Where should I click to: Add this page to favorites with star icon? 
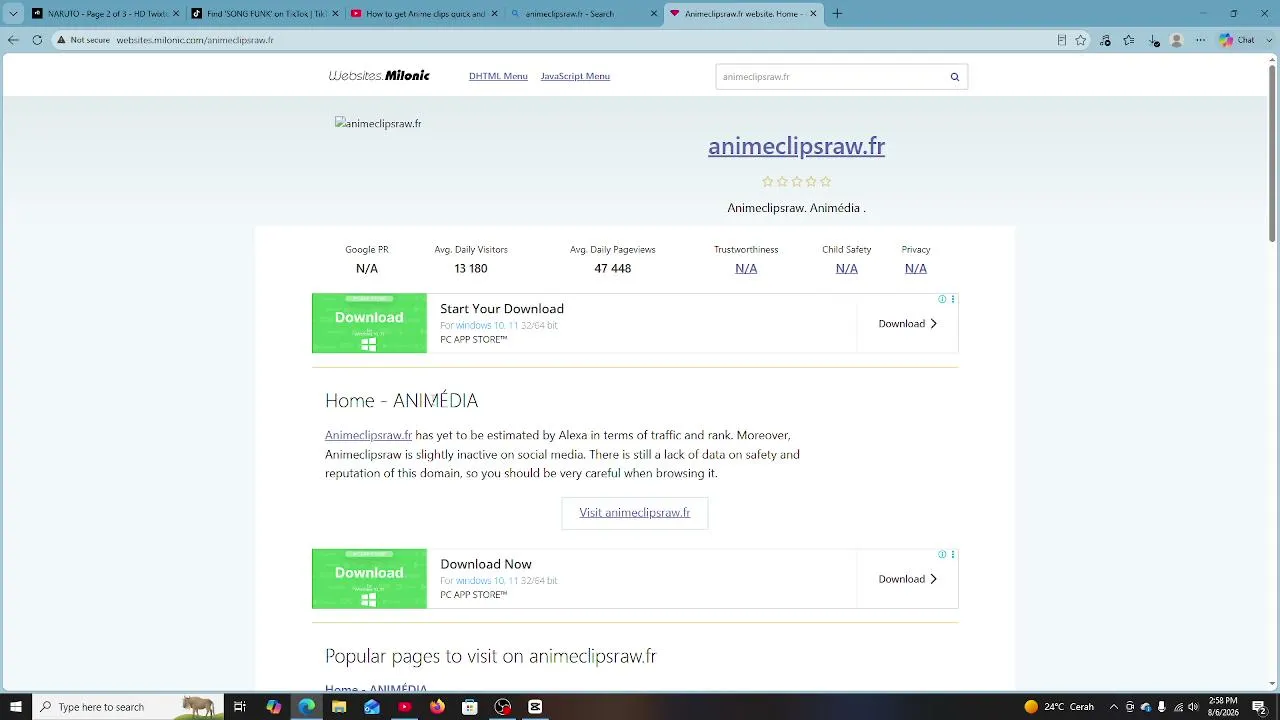pyautogui.click(x=1081, y=40)
